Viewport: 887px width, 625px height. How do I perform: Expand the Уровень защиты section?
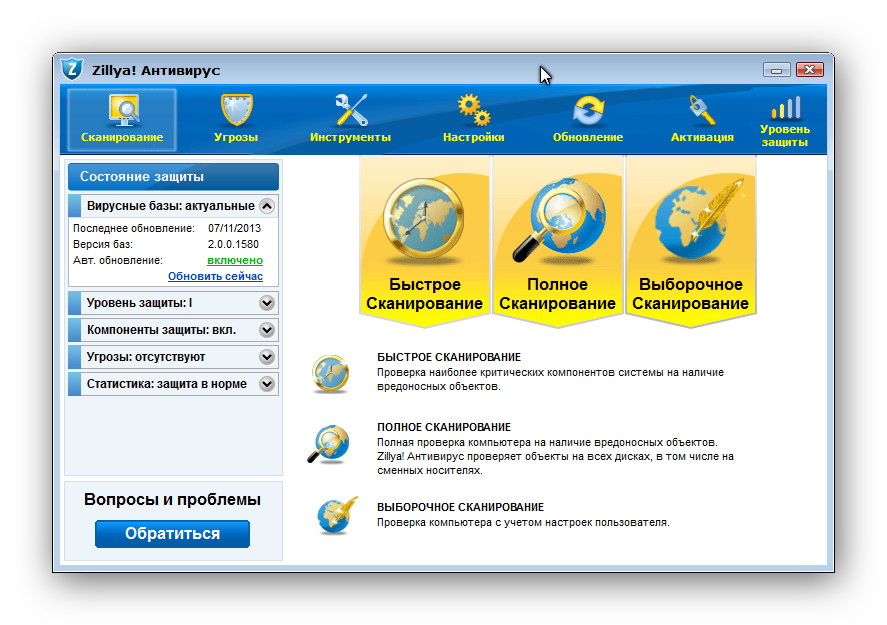point(267,302)
